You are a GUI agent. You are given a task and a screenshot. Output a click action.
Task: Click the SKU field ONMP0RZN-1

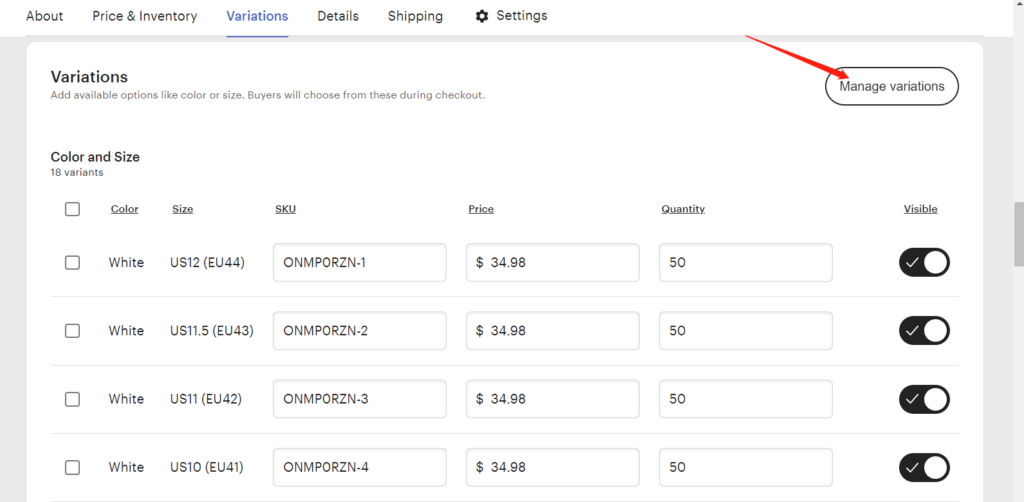click(x=360, y=262)
